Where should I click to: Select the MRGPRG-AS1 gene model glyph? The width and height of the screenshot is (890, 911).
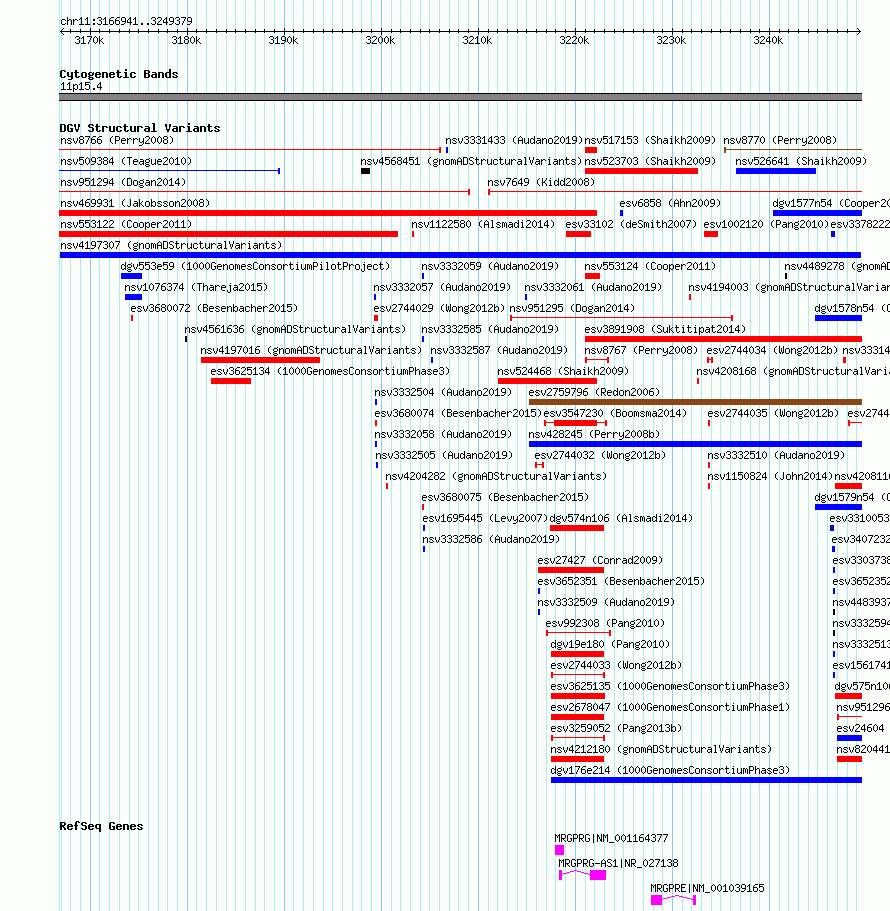[x=582, y=875]
